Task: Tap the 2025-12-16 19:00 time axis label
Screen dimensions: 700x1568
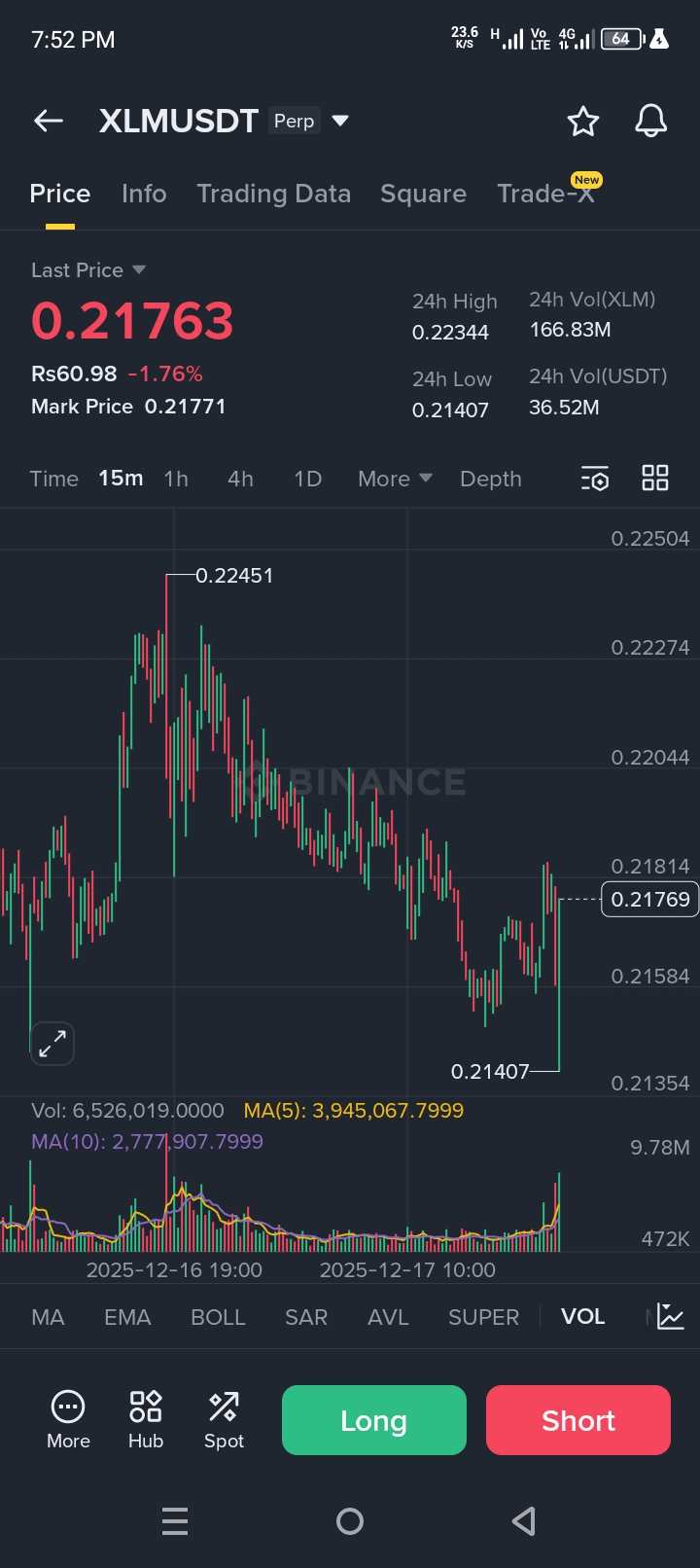Action: coord(174,1270)
